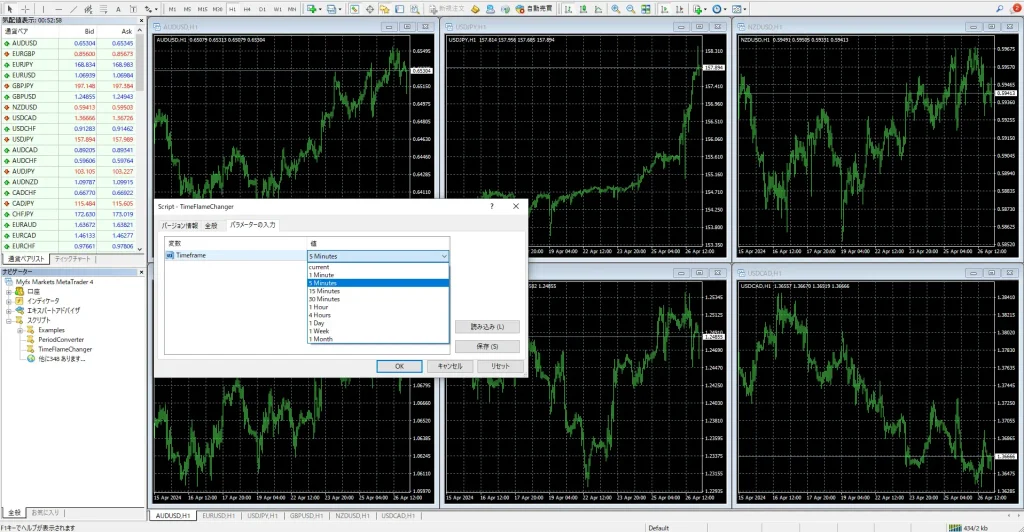Switch to candlestick chart display

[583, 9]
